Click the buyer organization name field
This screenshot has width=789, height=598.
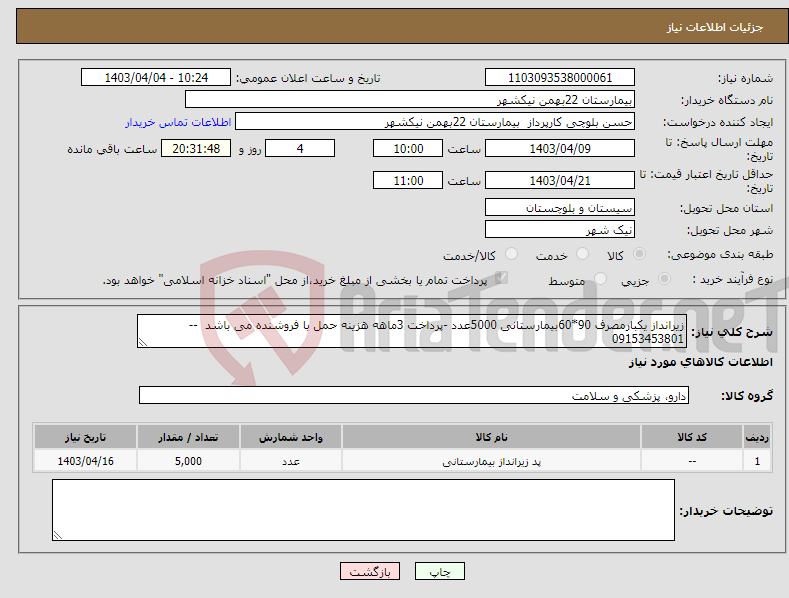click(410, 100)
